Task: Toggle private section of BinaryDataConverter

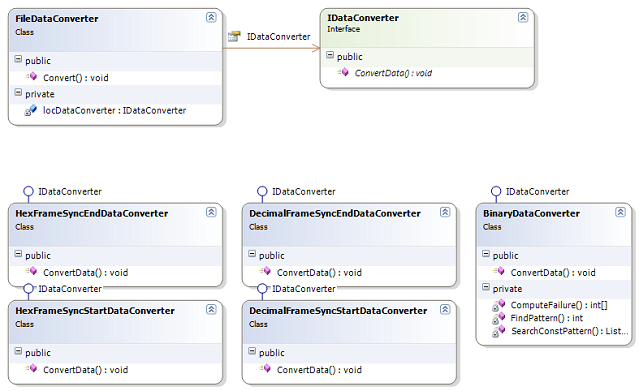Action: click(486, 287)
